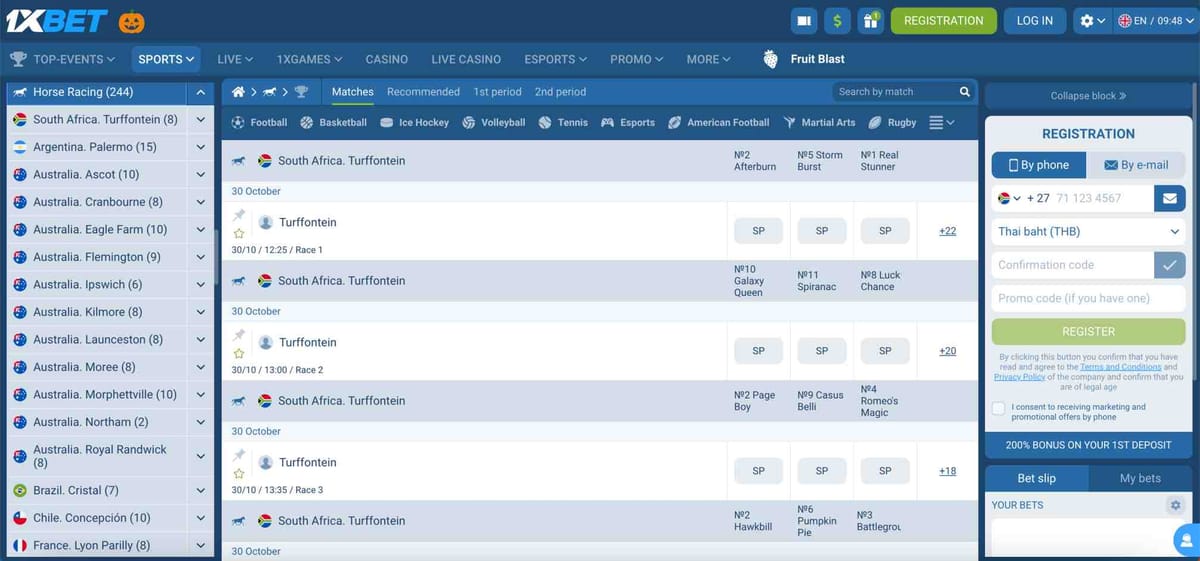Open the LIVE menu
Screen dimensions: 1200x561
pos(235,59)
